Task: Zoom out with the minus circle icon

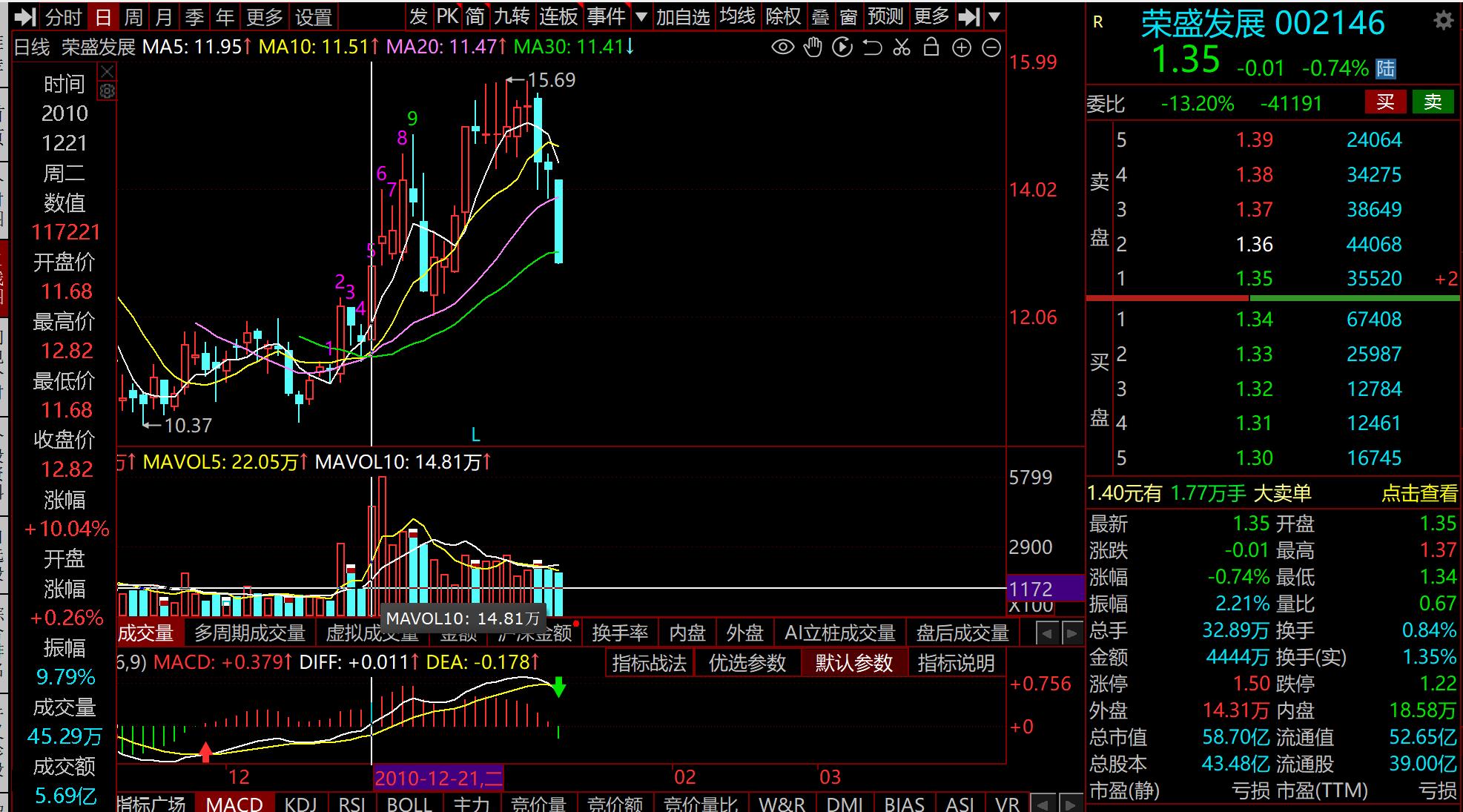Action: click(991, 48)
